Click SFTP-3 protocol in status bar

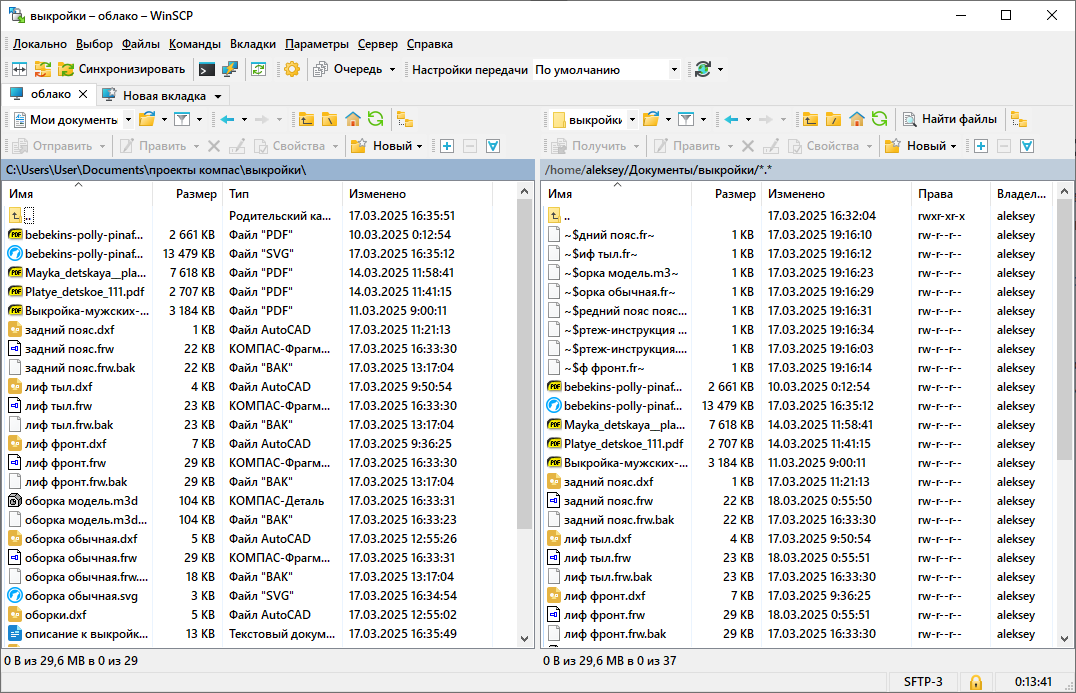tap(923, 682)
